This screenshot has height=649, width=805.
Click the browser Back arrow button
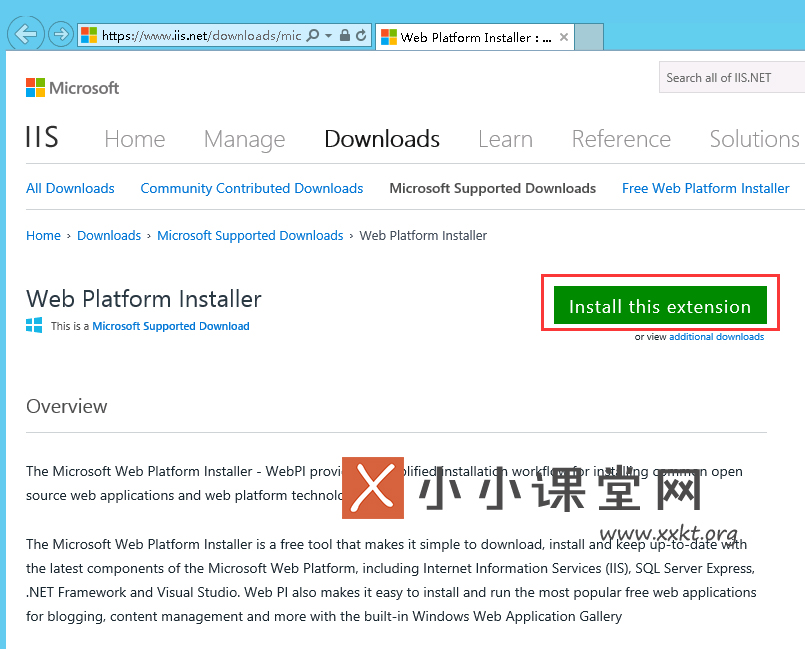26,34
